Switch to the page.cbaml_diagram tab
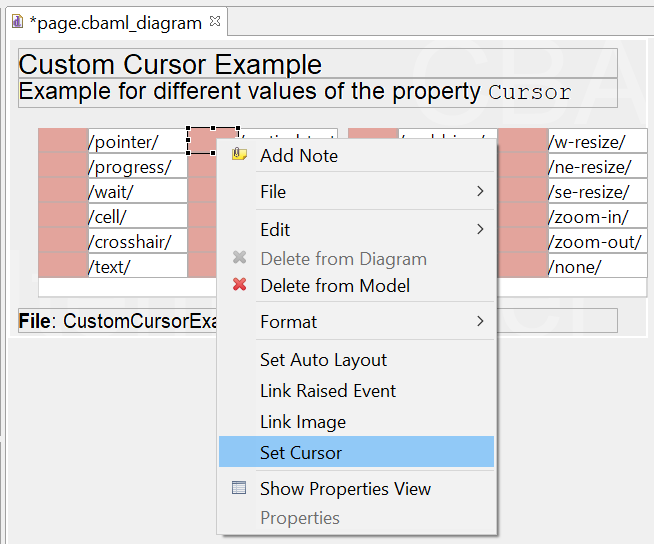This screenshot has height=544, width=654. point(115,22)
